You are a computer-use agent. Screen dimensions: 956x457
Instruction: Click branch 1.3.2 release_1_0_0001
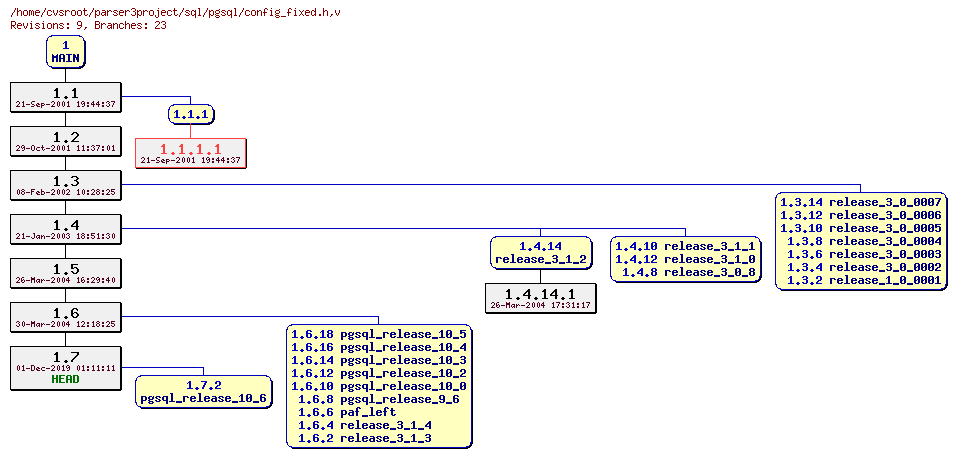pyautogui.click(x=864, y=280)
